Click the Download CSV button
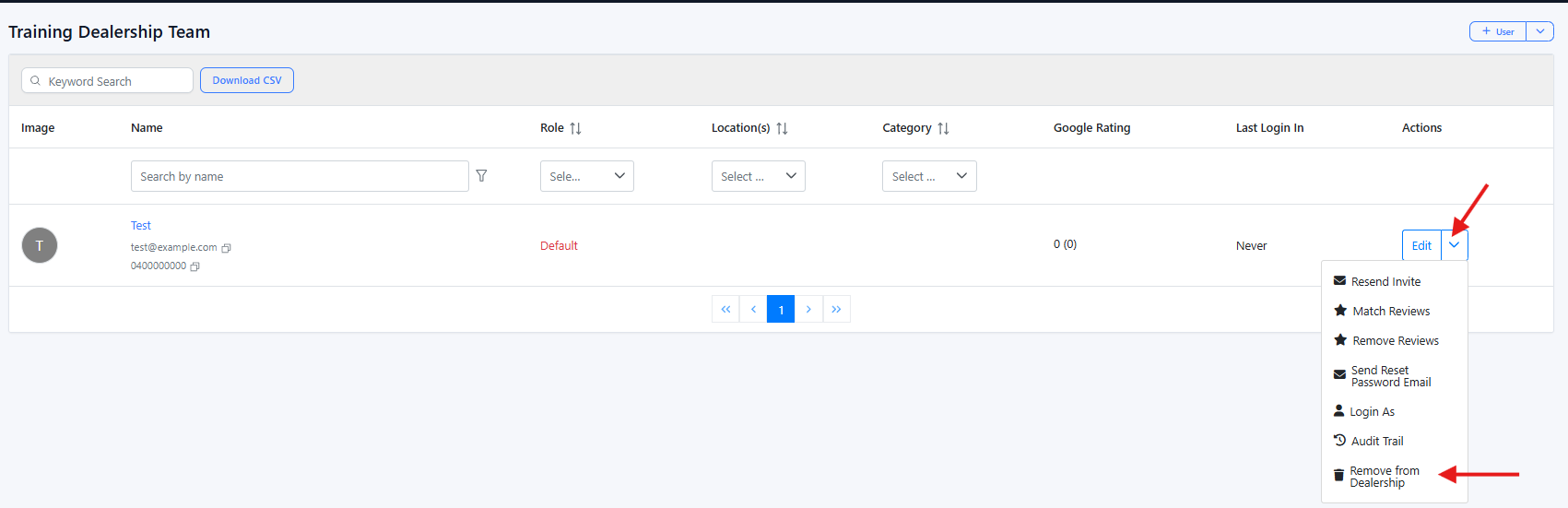The width and height of the screenshot is (1568, 508). click(247, 80)
